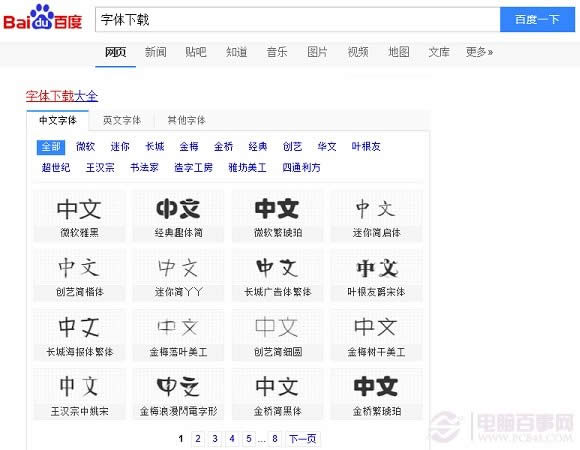Filter fonts by 创艺
Viewport: 580px width, 450px height.
(292, 147)
